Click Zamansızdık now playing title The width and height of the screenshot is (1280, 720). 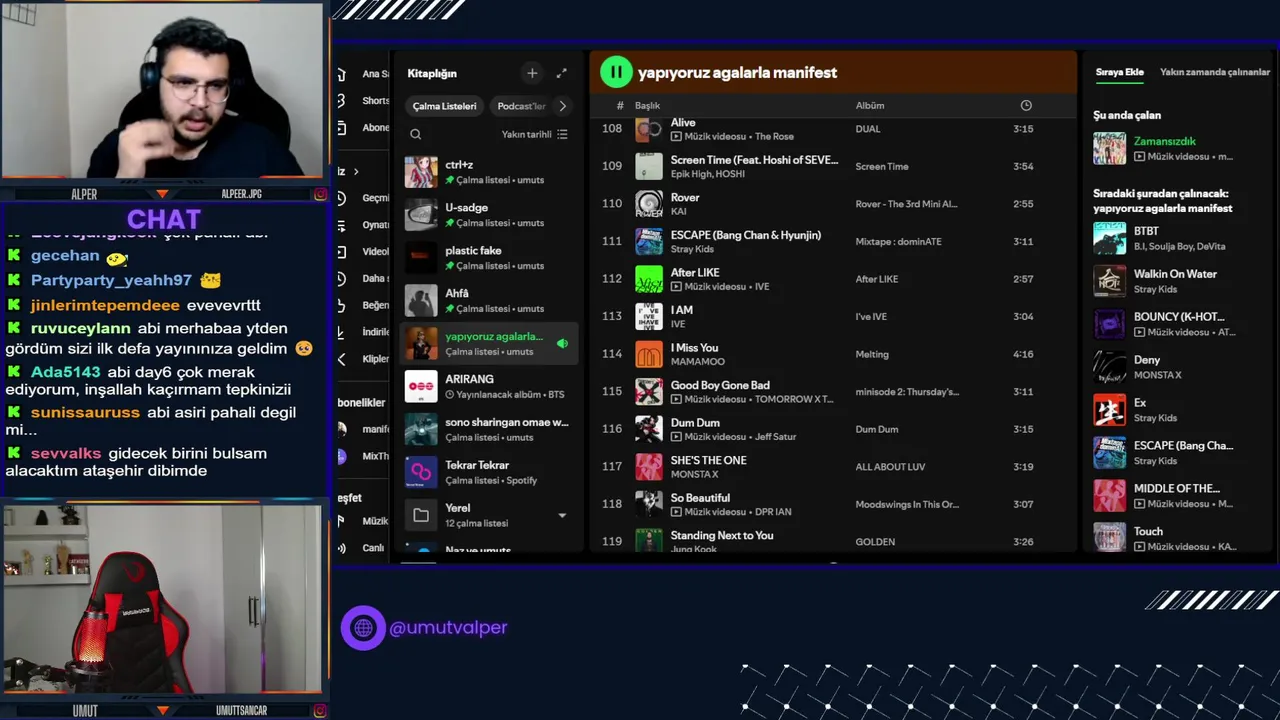(x=1165, y=141)
